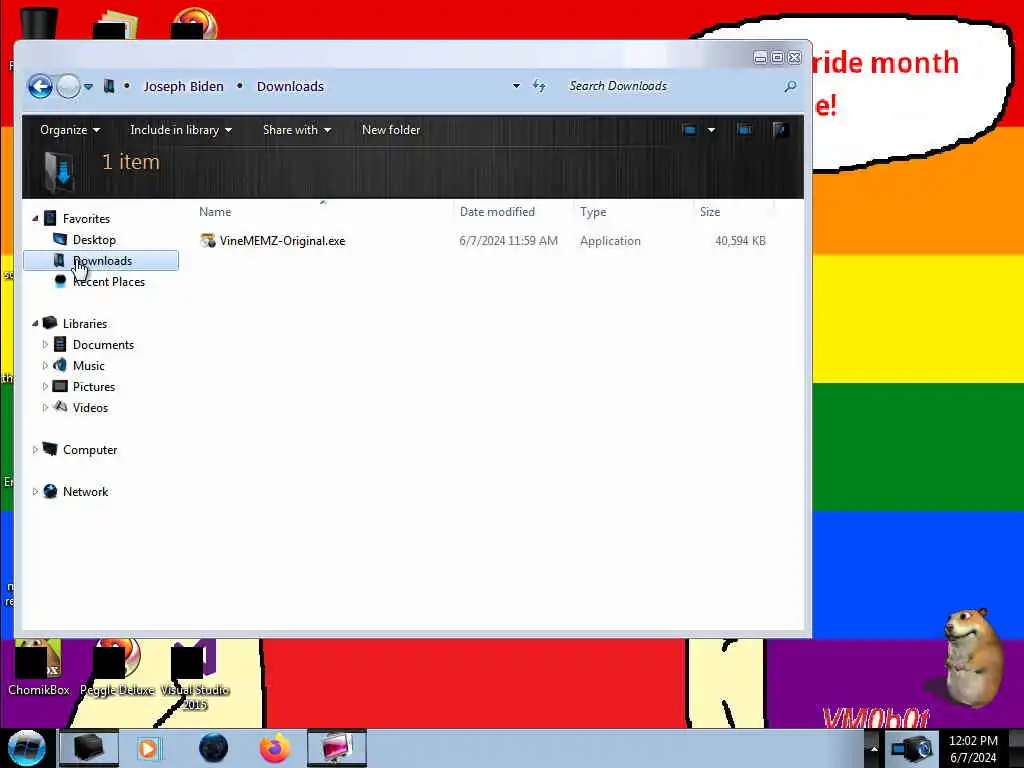Screen dimensions: 1024x768
Task: Go back with the Back arrow button
Action: pyautogui.click(x=40, y=86)
